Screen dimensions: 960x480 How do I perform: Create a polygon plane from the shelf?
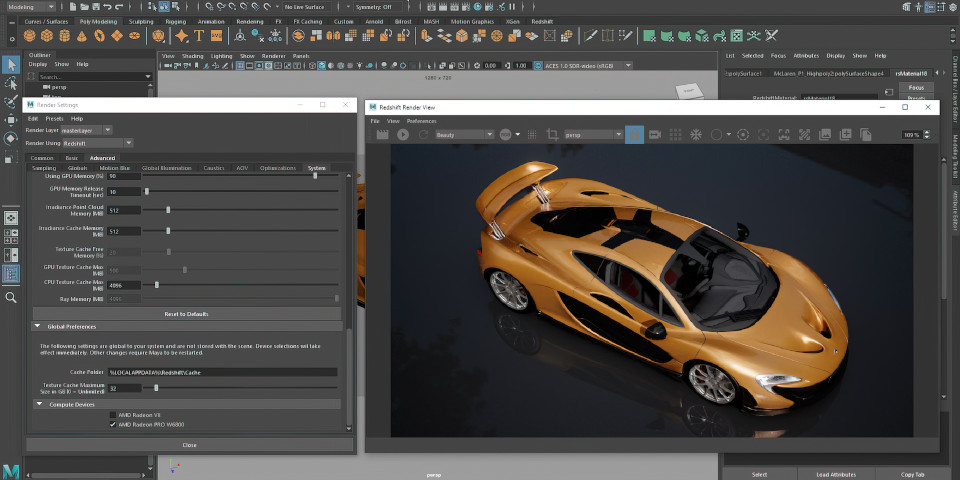[x=116, y=36]
